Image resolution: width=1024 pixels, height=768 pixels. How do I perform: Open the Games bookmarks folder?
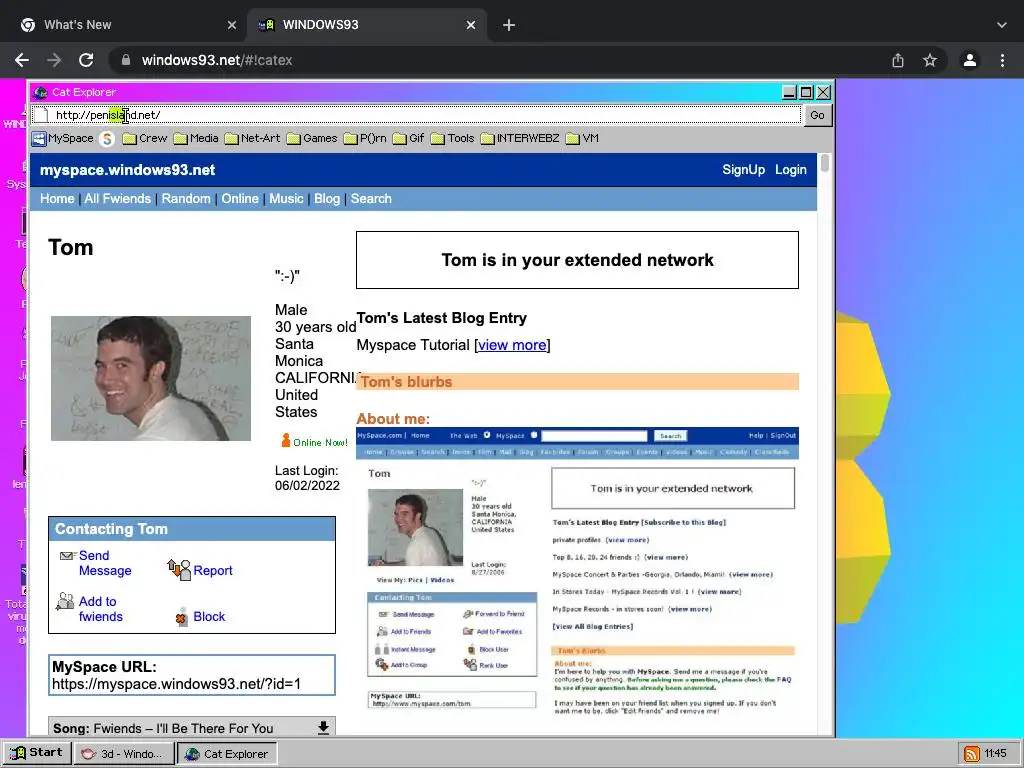coord(312,138)
